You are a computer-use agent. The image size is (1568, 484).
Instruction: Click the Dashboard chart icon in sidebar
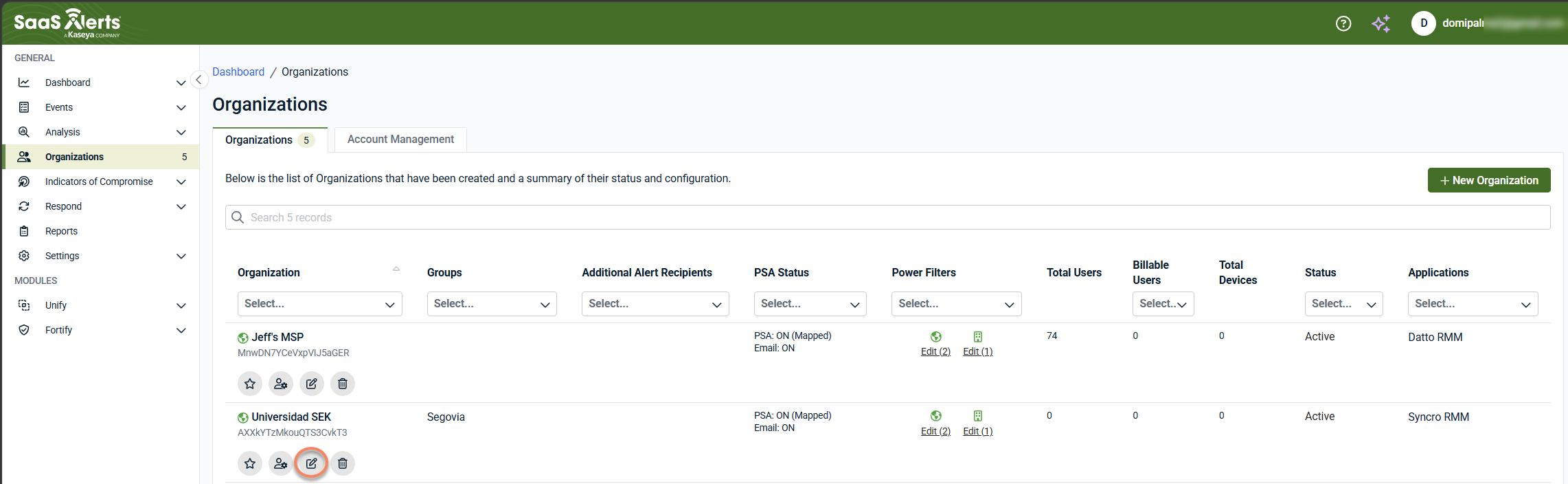[24, 82]
